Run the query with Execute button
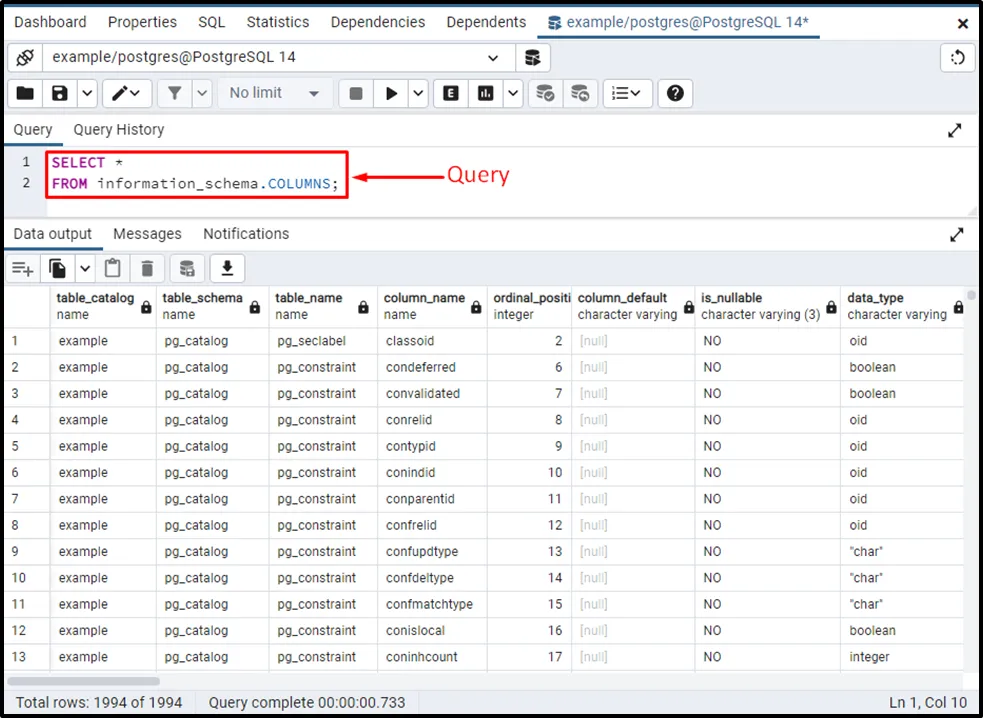Viewport: 983px width, 718px height. point(391,93)
